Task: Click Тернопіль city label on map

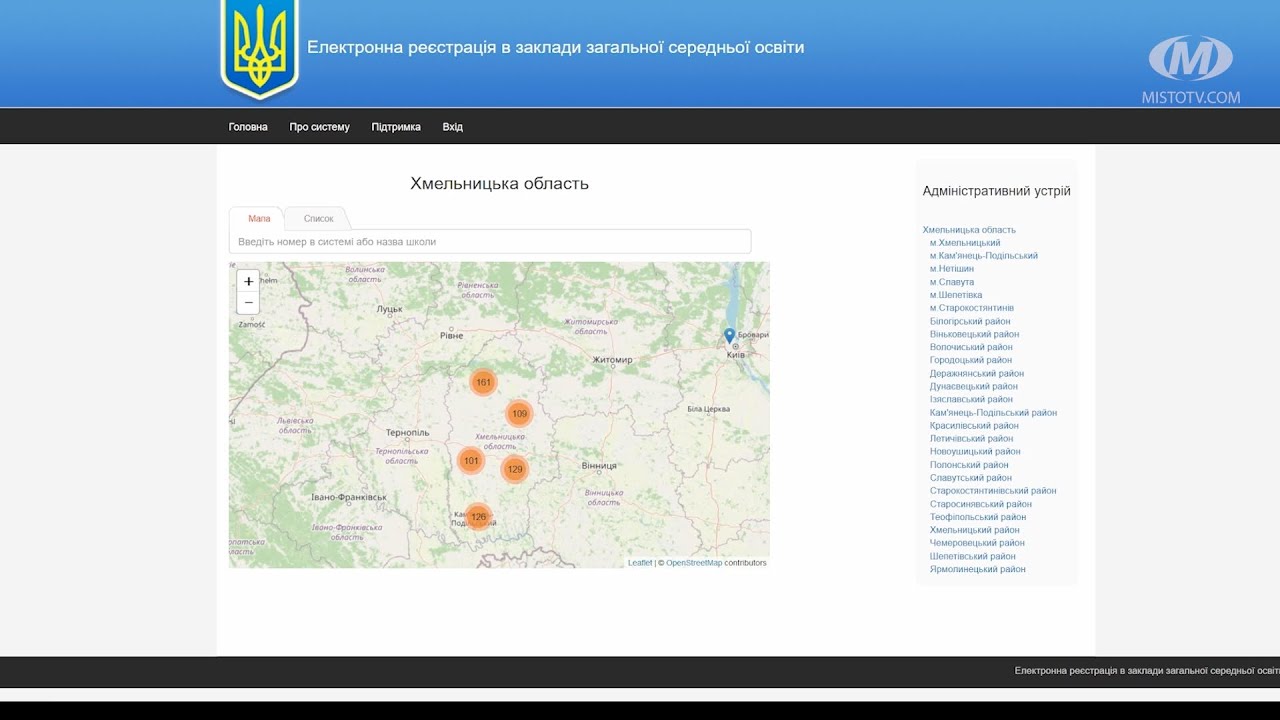Action: tap(407, 433)
